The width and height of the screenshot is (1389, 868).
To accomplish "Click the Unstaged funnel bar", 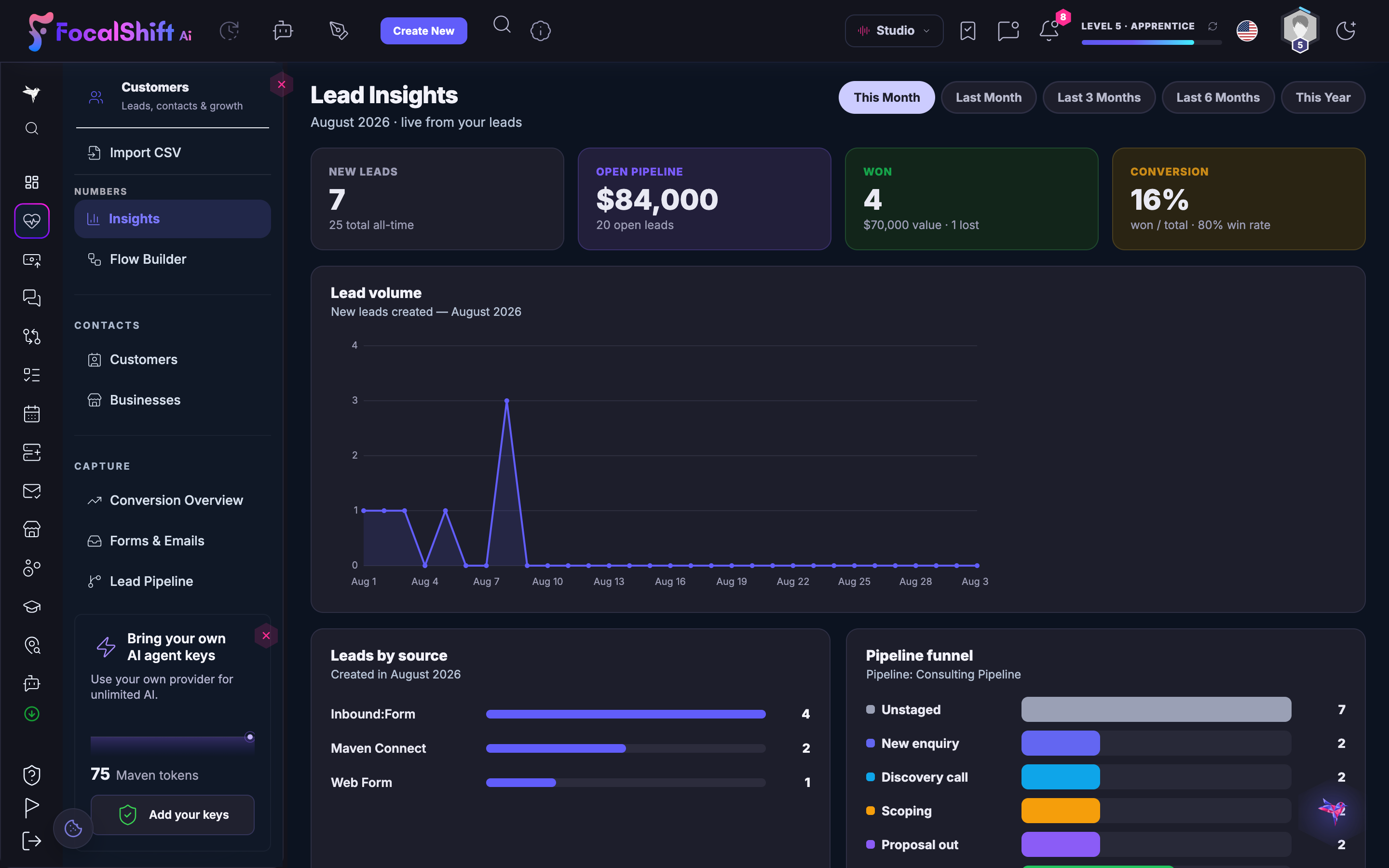I will 1156,709.
